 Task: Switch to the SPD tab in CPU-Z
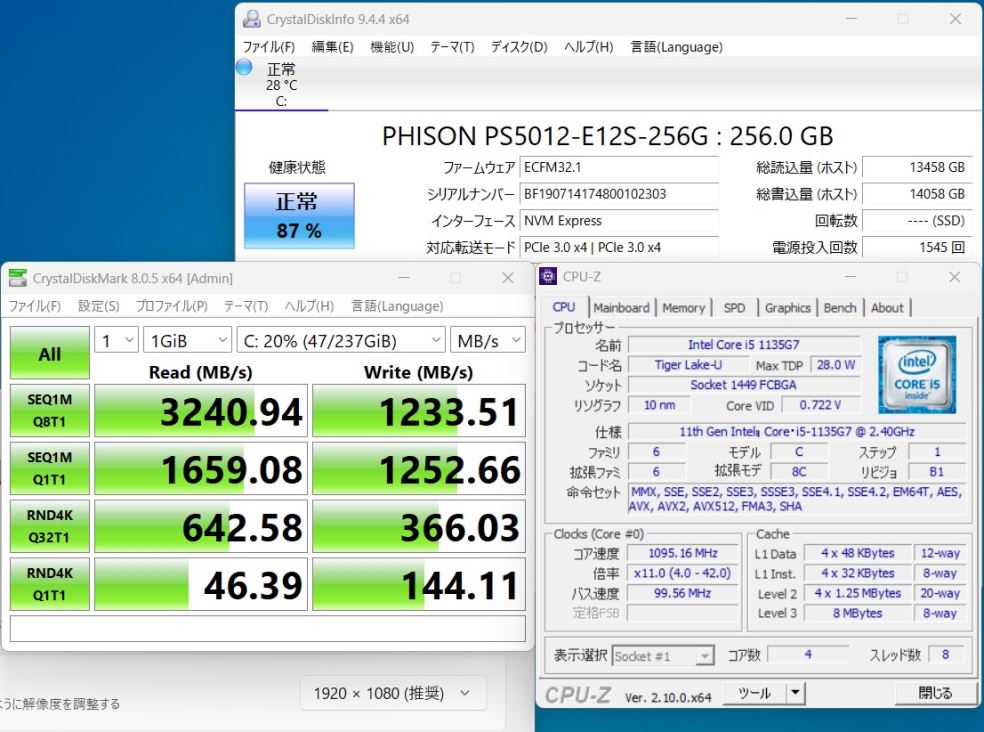point(734,308)
